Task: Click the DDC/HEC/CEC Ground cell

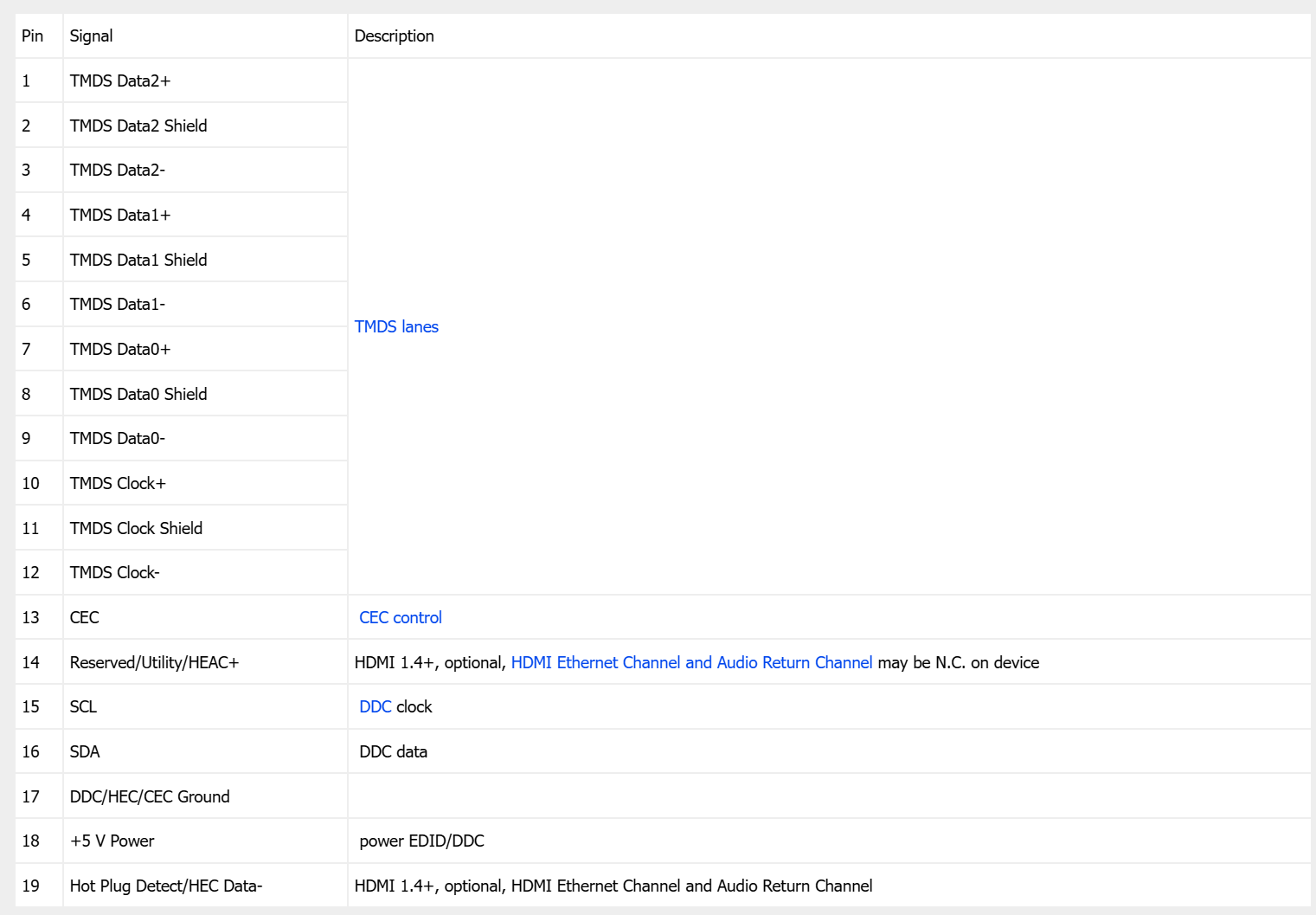Action: coord(150,796)
